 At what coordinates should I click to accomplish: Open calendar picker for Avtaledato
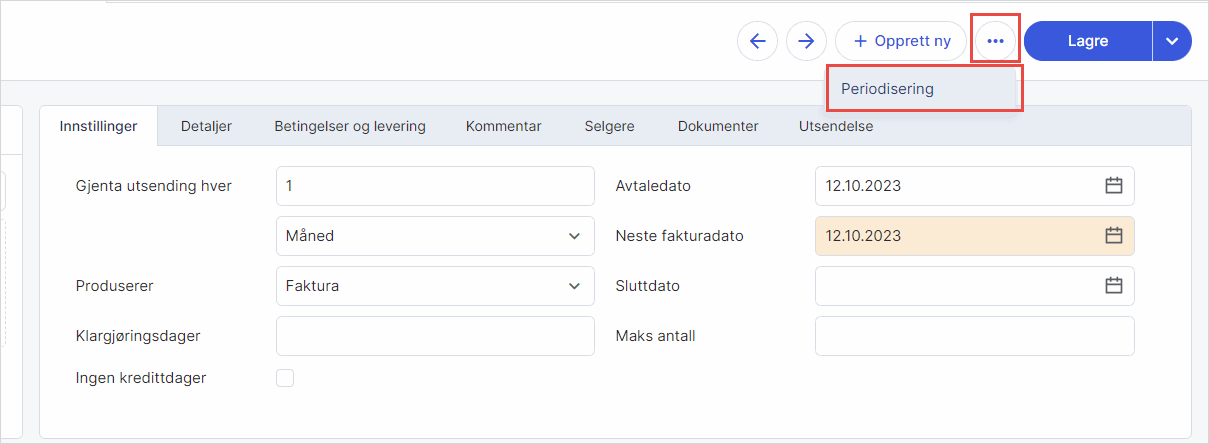1114,186
